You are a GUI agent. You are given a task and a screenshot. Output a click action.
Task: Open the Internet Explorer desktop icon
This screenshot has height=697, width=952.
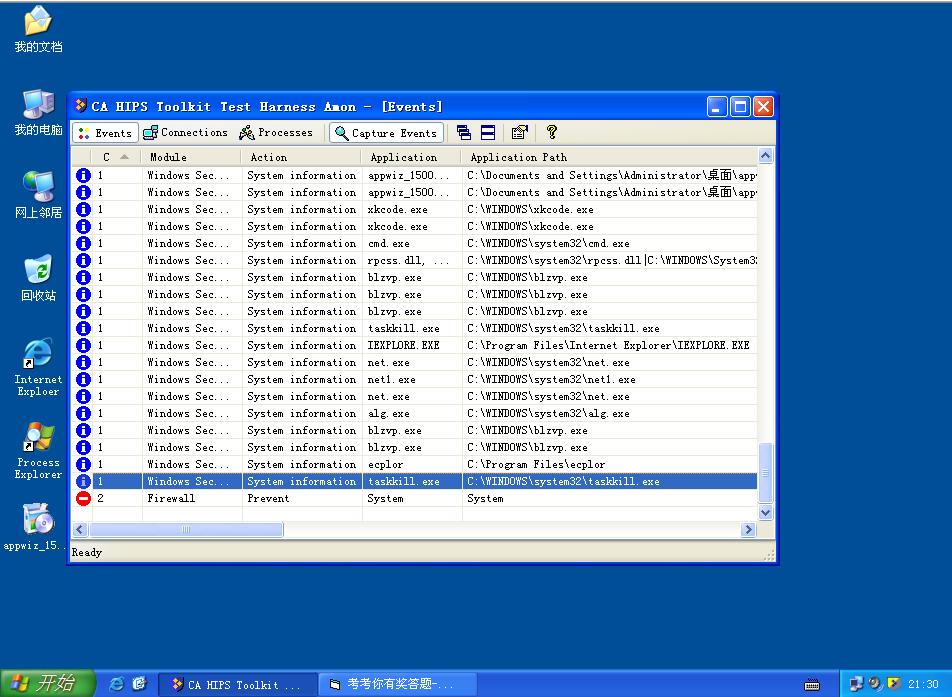38,367
